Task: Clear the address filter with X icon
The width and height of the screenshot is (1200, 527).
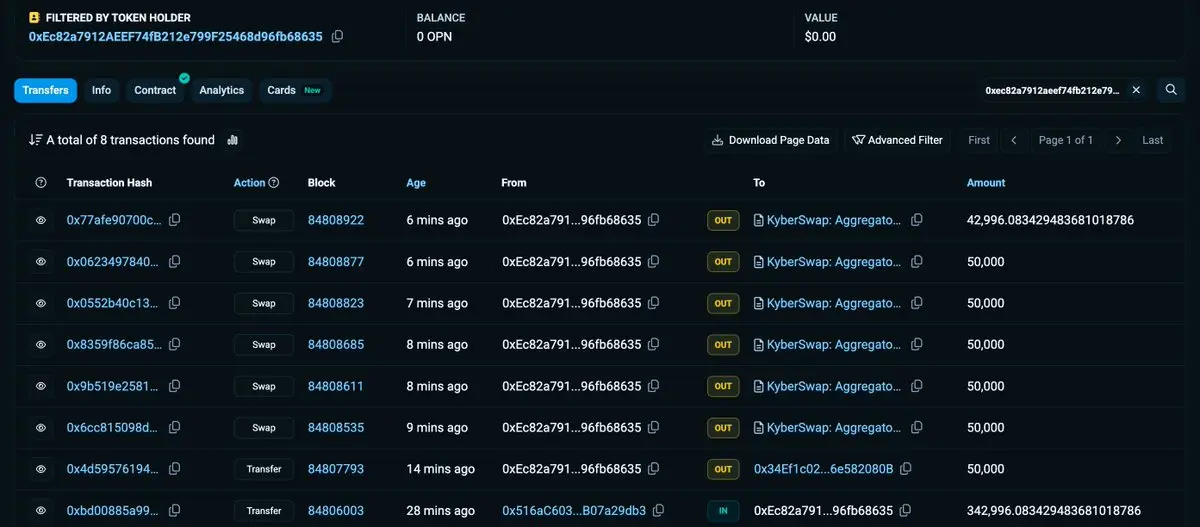Action: pos(1136,90)
